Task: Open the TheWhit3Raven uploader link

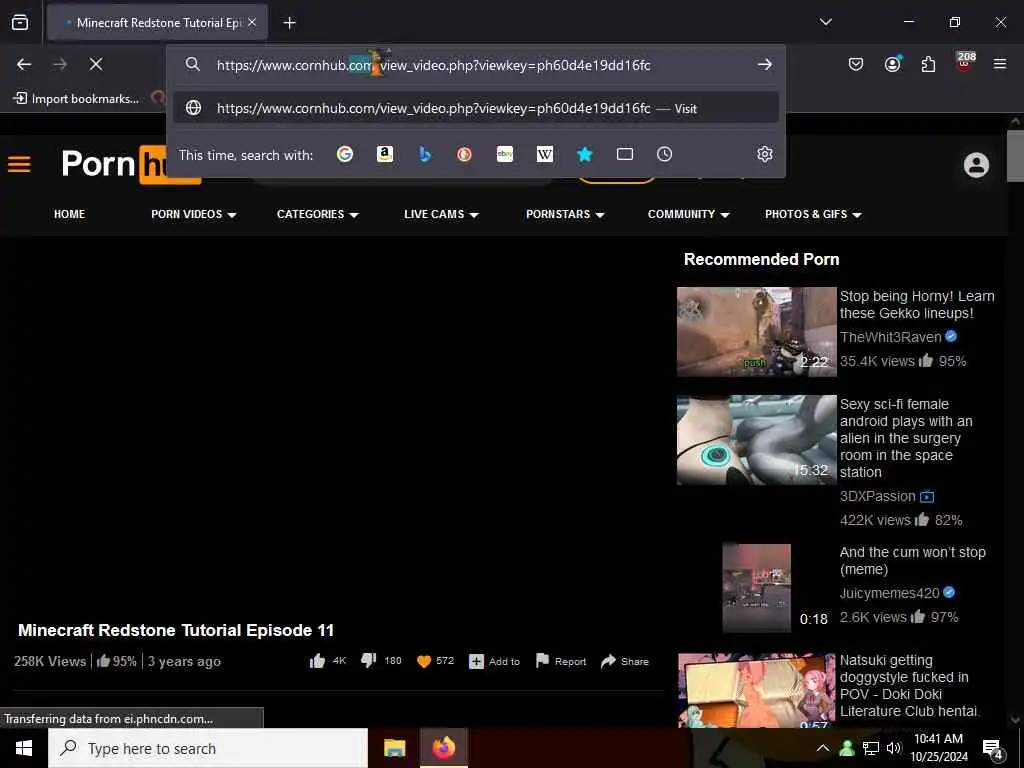Action: [x=891, y=337]
